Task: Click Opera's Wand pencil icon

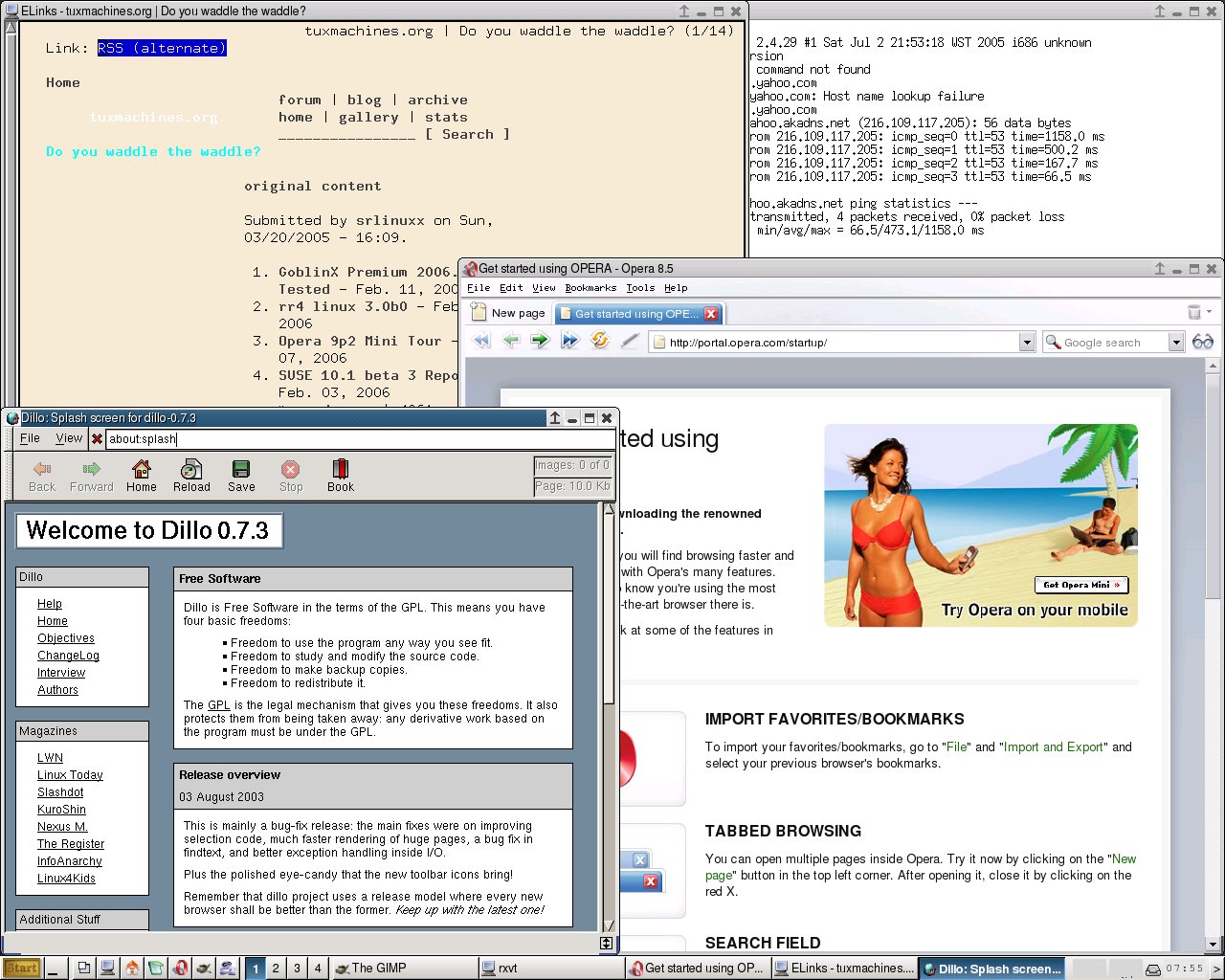Action: [x=630, y=341]
